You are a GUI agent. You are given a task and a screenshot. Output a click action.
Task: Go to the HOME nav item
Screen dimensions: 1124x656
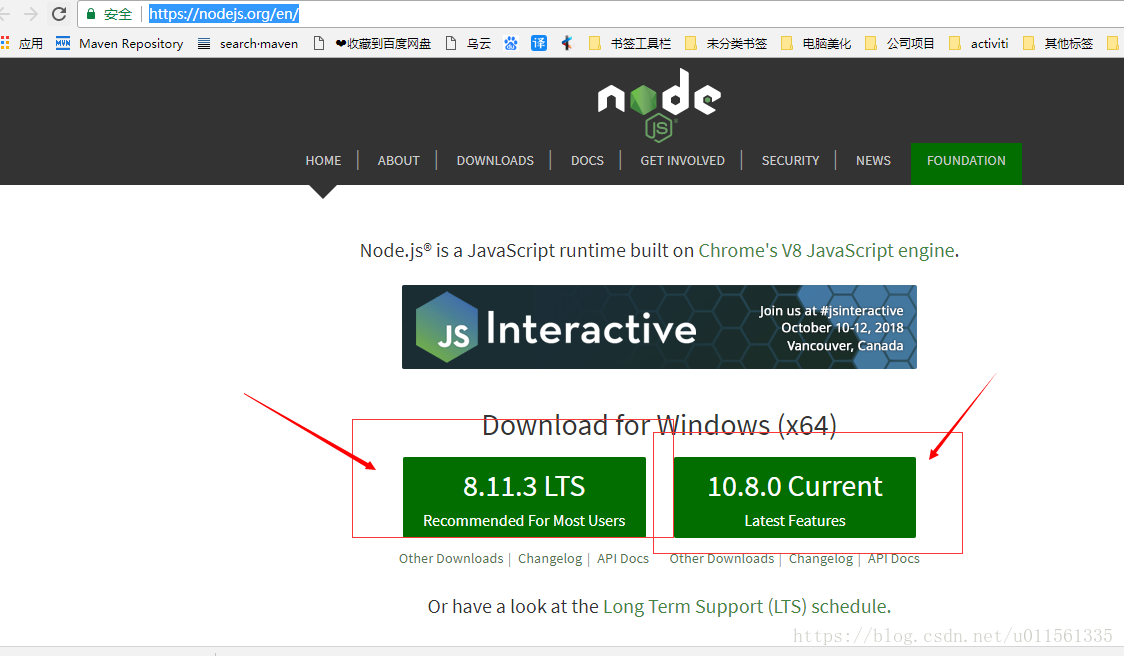(323, 161)
